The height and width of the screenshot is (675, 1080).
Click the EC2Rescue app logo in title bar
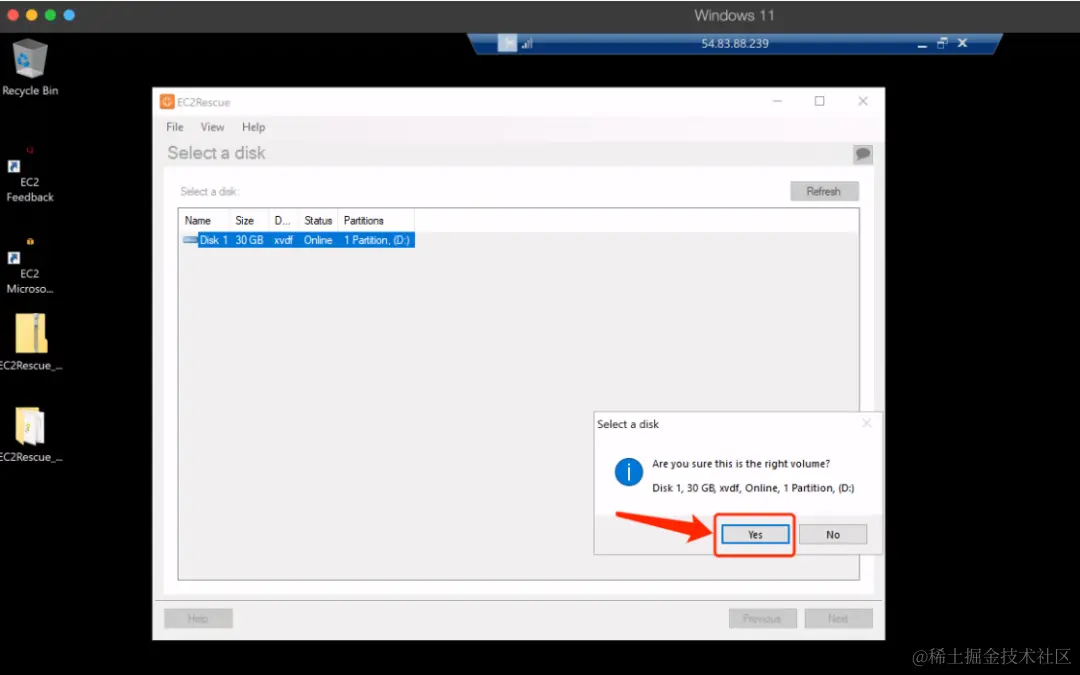click(x=167, y=102)
